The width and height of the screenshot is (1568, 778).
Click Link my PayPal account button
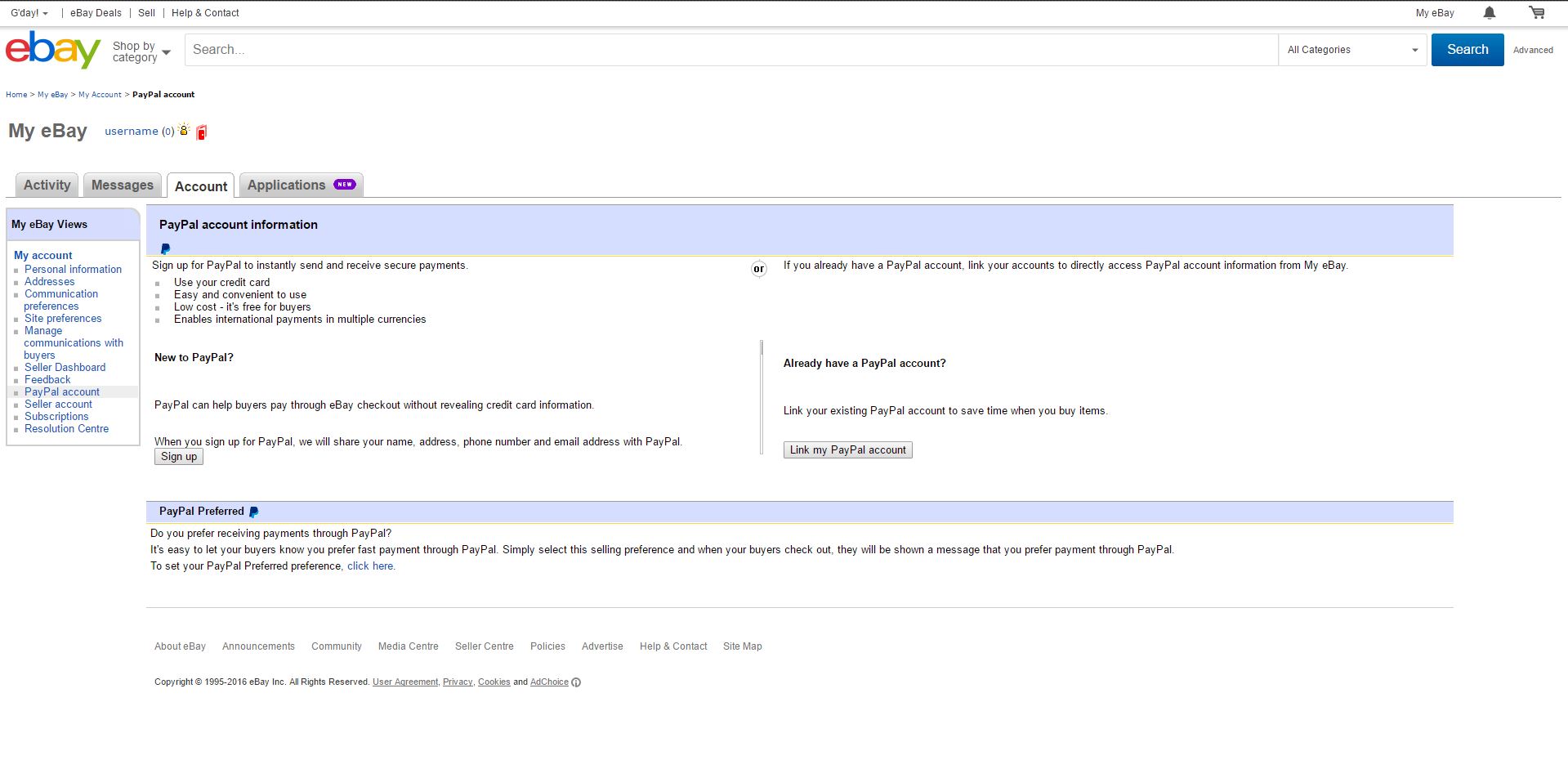[848, 450]
